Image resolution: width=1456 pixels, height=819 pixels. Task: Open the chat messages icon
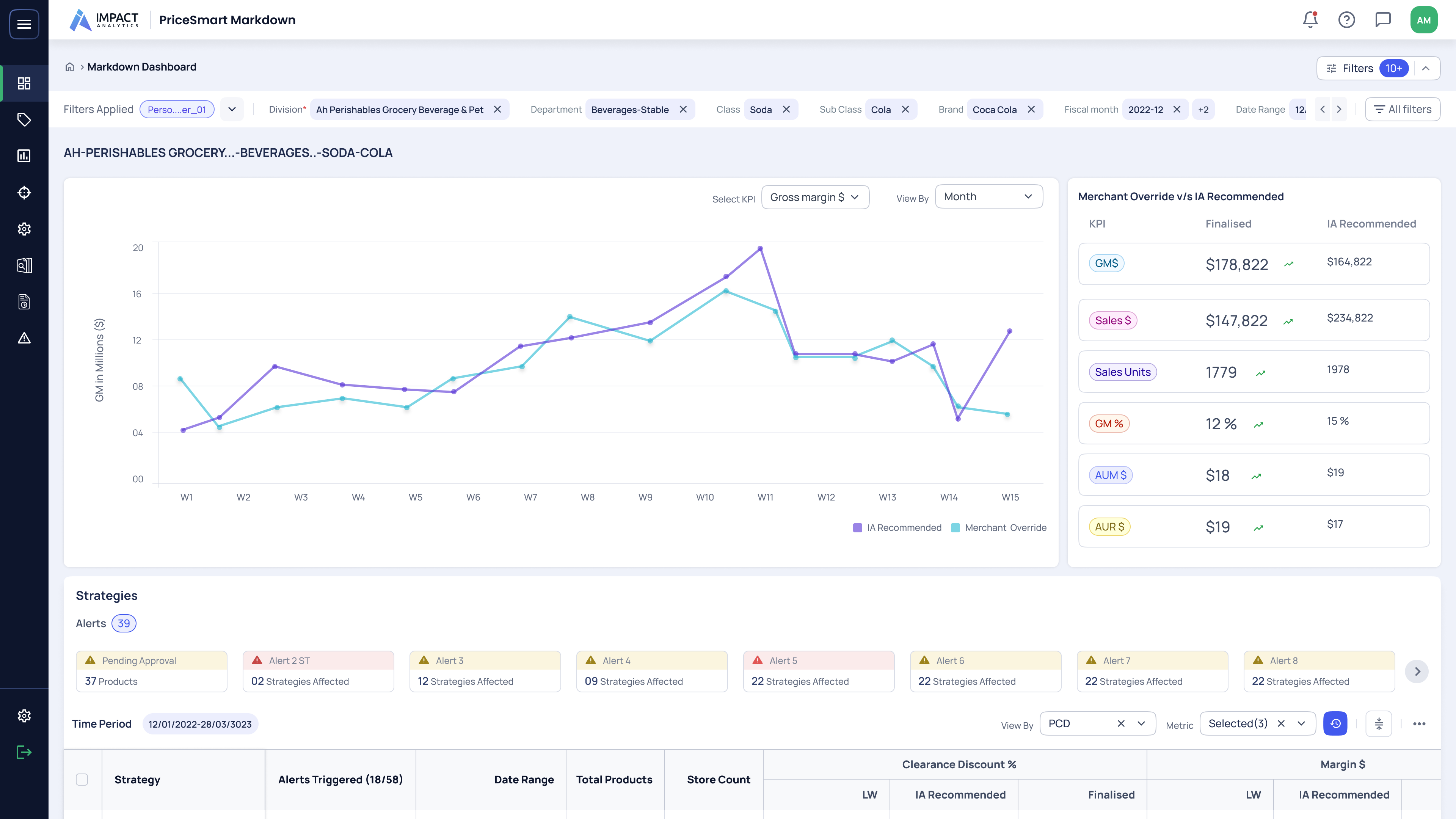point(1382,20)
